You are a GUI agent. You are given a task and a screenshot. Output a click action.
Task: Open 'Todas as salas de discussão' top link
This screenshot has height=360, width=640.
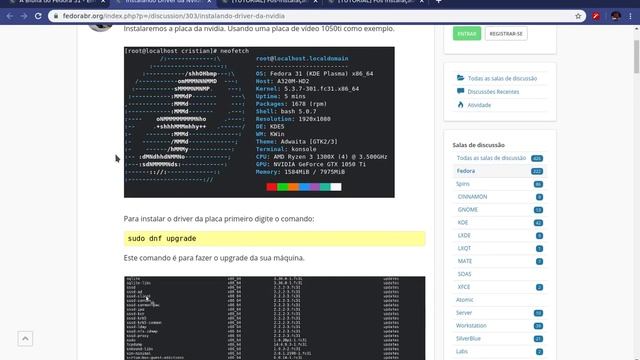point(502,78)
